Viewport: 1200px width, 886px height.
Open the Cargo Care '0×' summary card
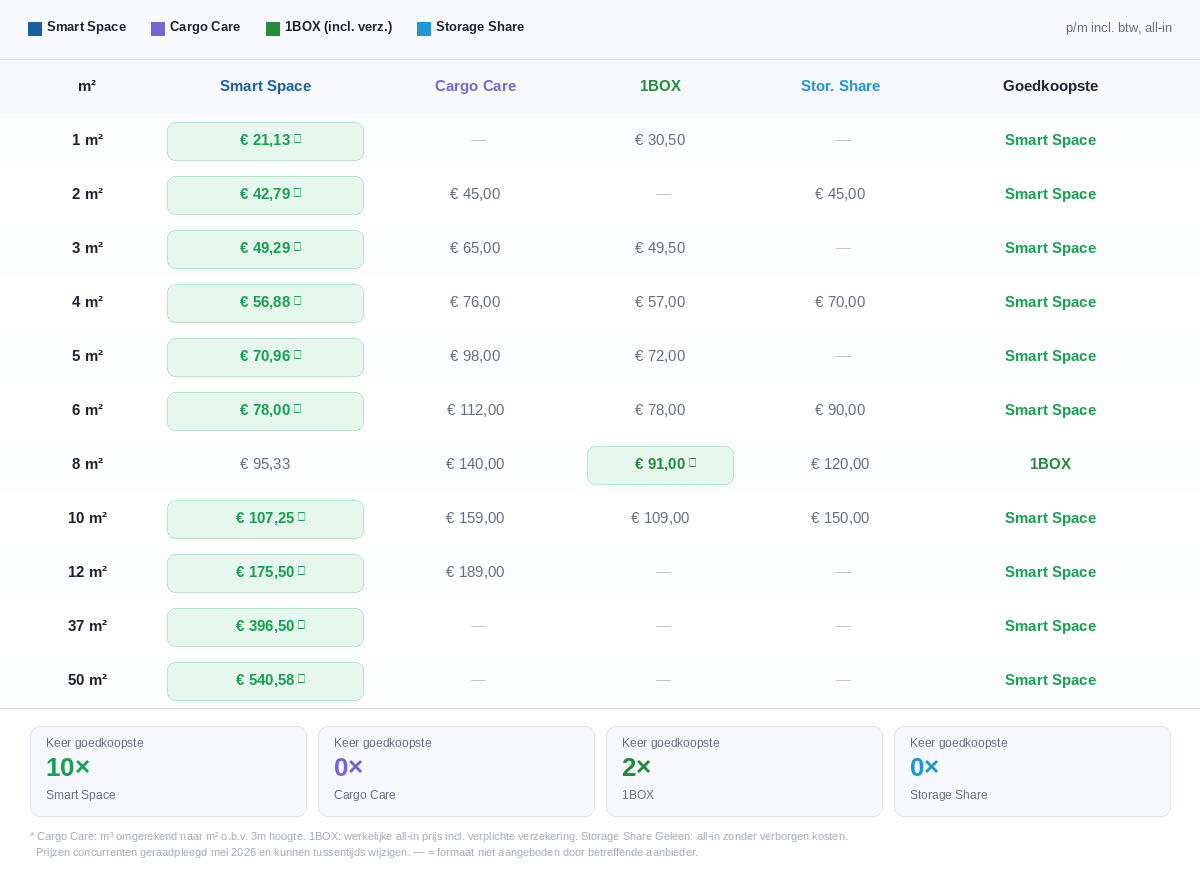click(x=456, y=771)
